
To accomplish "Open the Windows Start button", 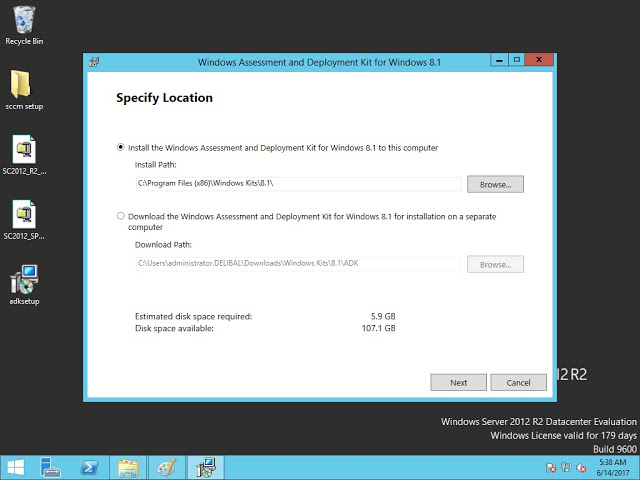I will pos(15,467).
